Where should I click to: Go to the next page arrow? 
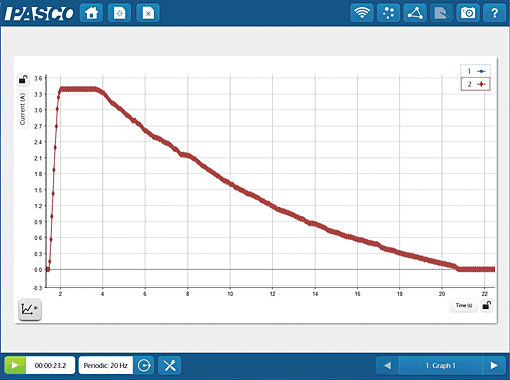494,365
